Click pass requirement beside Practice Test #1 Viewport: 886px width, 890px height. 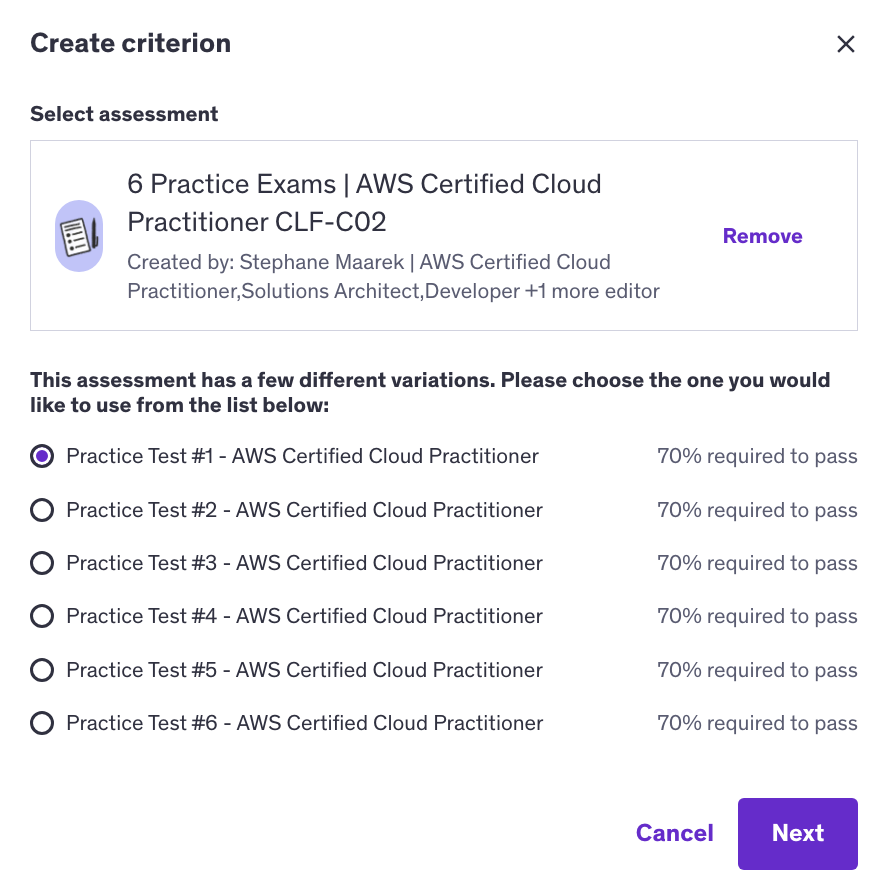coord(757,457)
